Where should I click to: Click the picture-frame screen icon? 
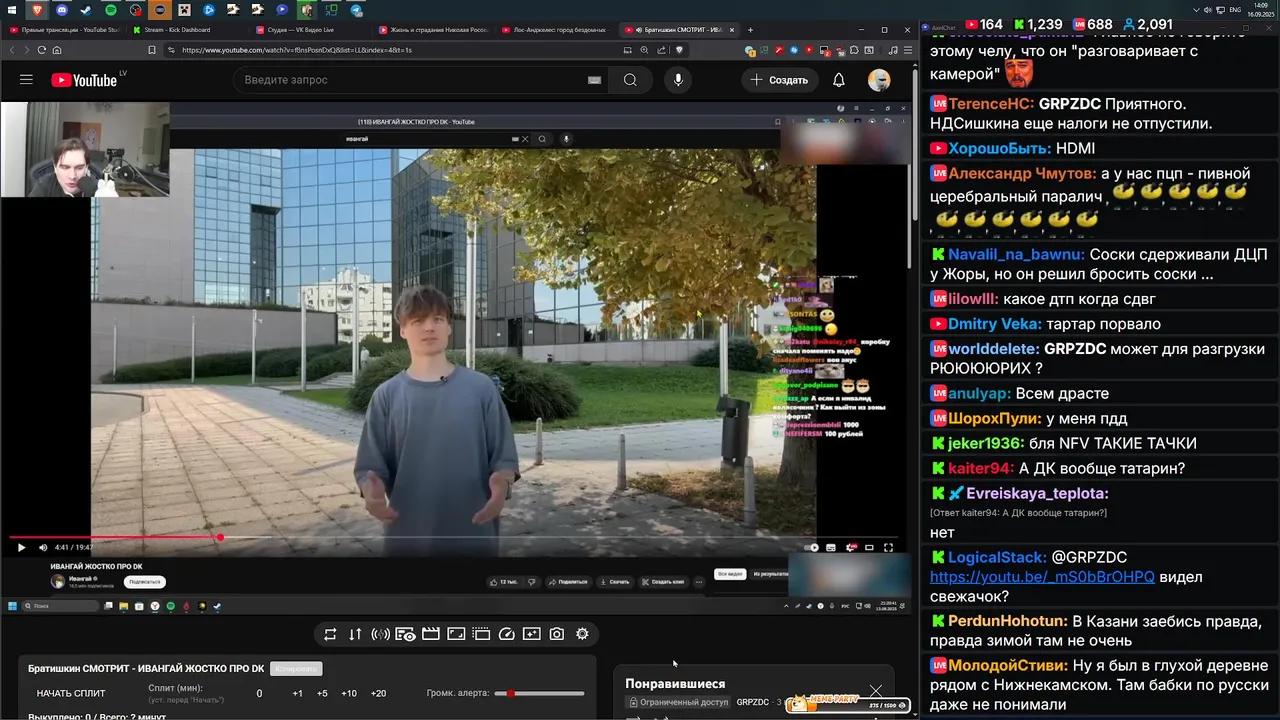[456, 634]
